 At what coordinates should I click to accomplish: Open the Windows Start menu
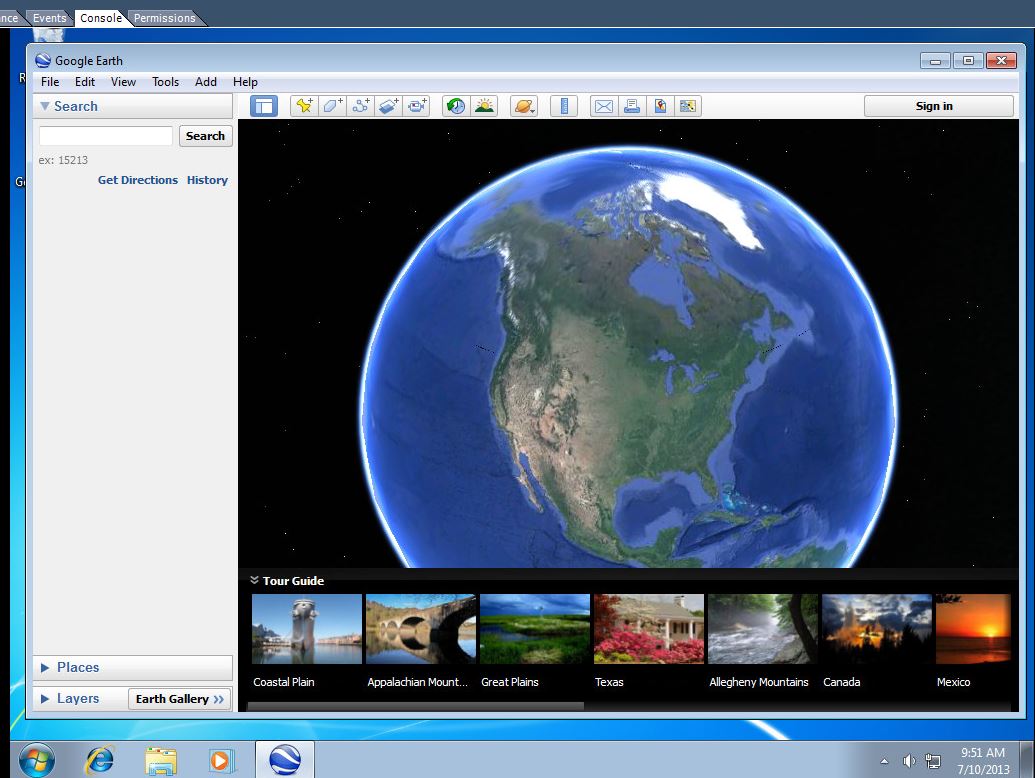click(36, 760)
